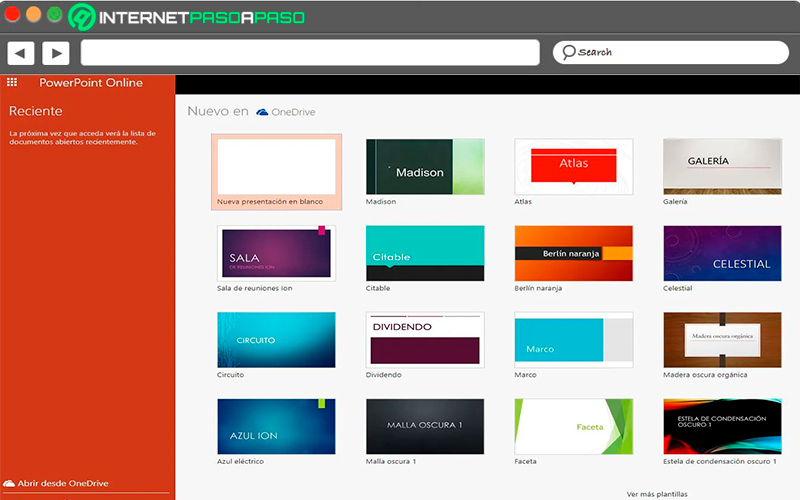Open Abrir desde OneDrive link

63,483
